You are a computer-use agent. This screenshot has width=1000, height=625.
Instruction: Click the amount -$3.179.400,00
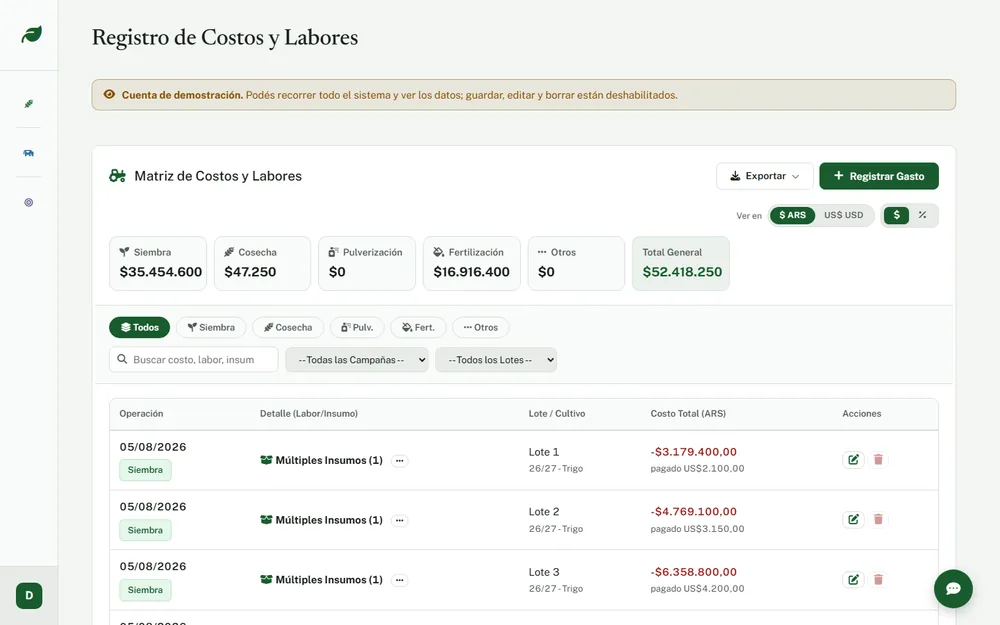click(693, 452)
